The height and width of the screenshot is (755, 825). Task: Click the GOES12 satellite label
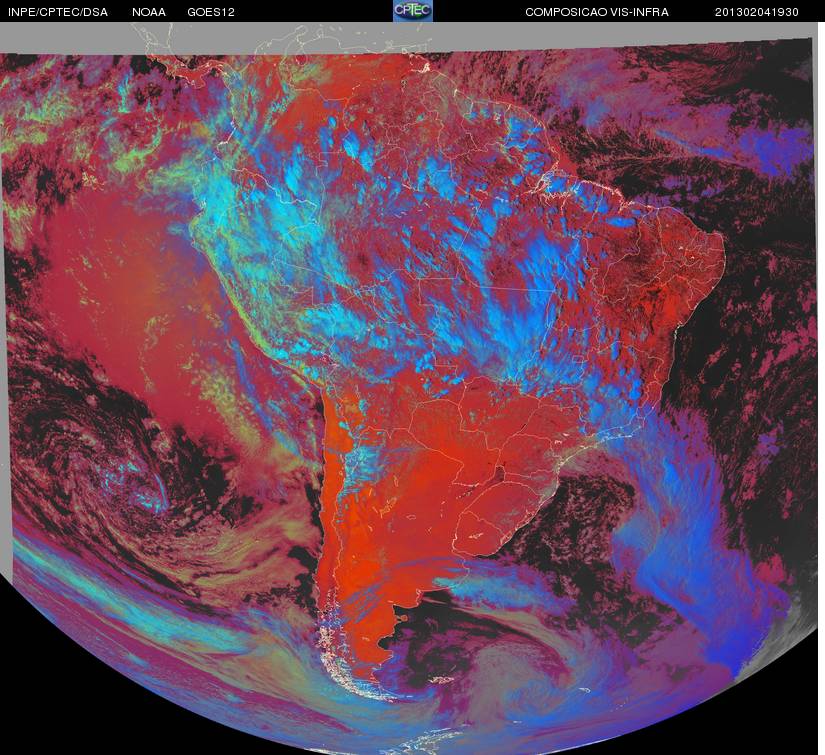tap(211, 12)
